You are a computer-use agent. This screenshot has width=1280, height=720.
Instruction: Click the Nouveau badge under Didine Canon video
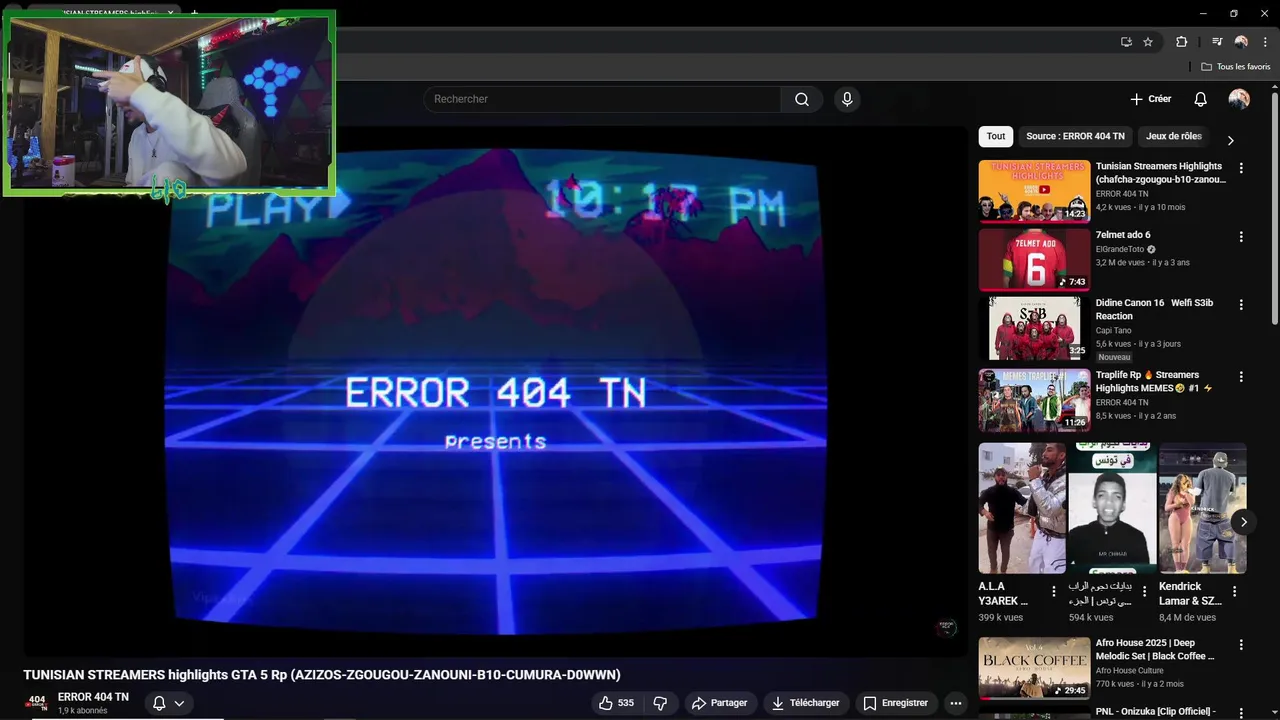[x=1114, y=357]
